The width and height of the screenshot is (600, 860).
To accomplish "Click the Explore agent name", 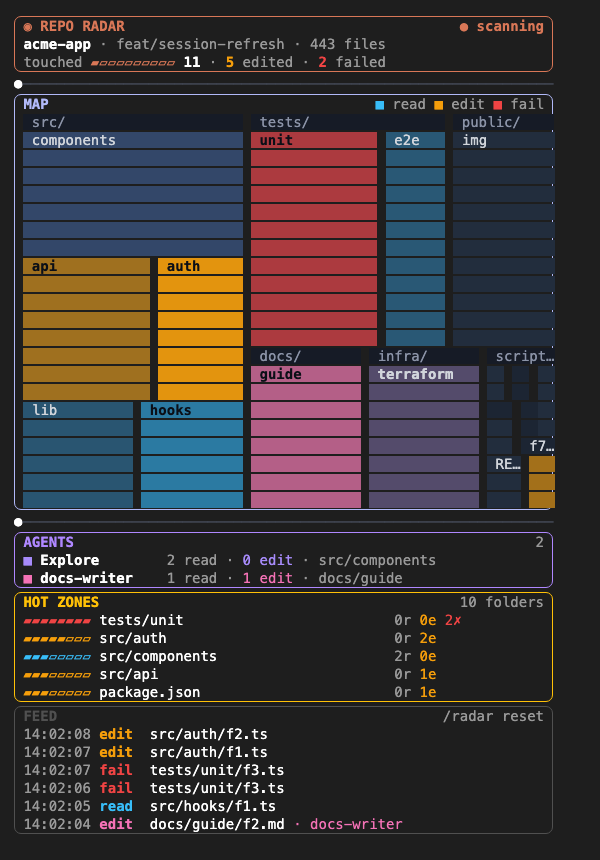I will tap(70, 561).
